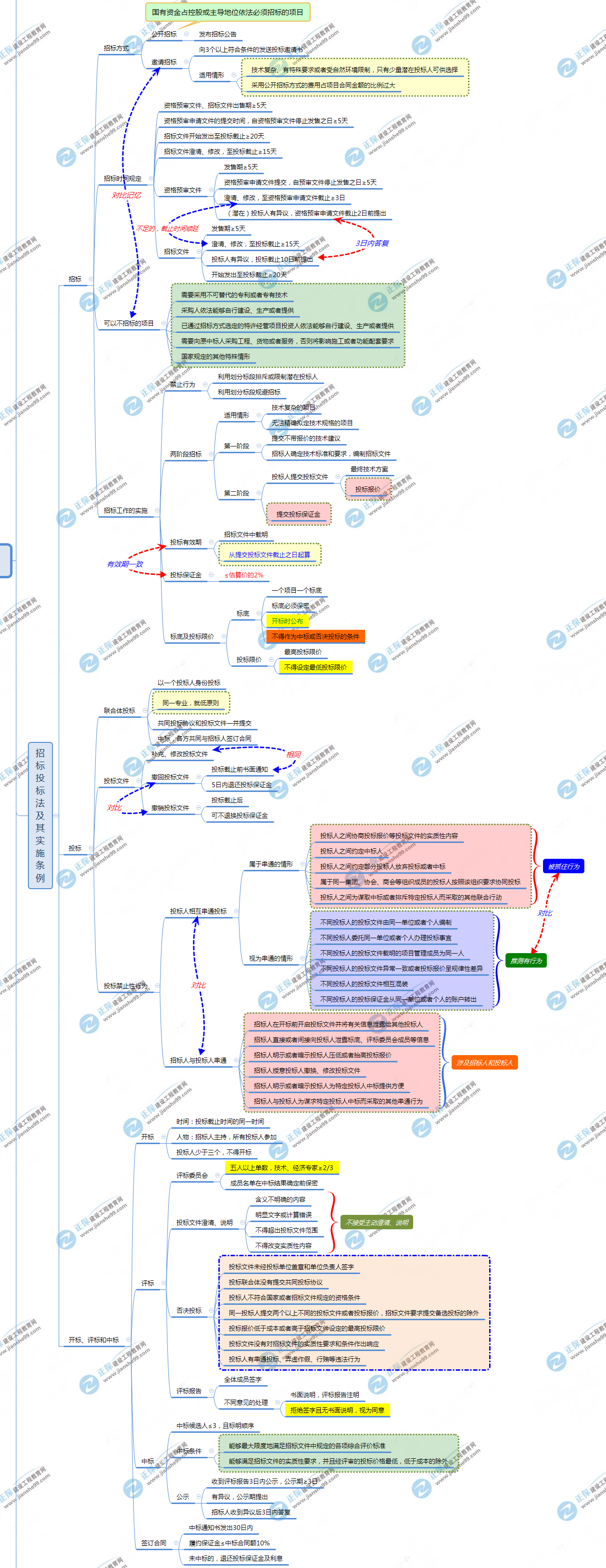Collapse the 招标方式 branch toggle
The height and width of the screenshot is (1568, 606).
138,48
